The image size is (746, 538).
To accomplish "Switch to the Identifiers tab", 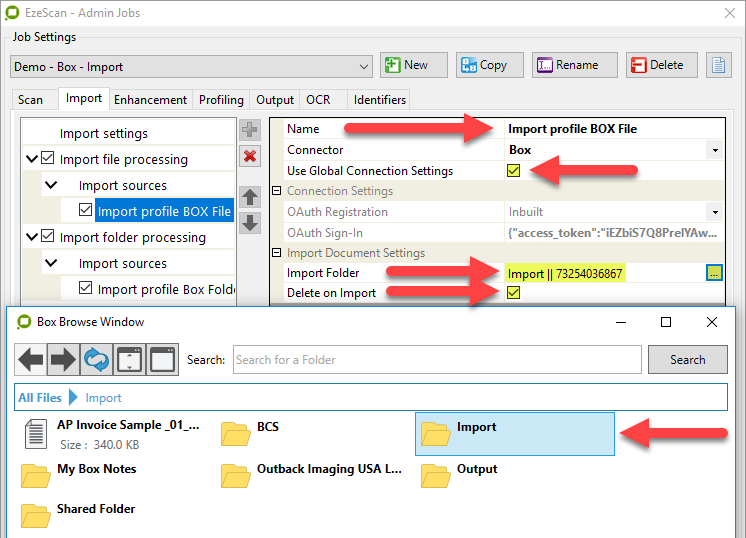I will [x=380, y=100].
